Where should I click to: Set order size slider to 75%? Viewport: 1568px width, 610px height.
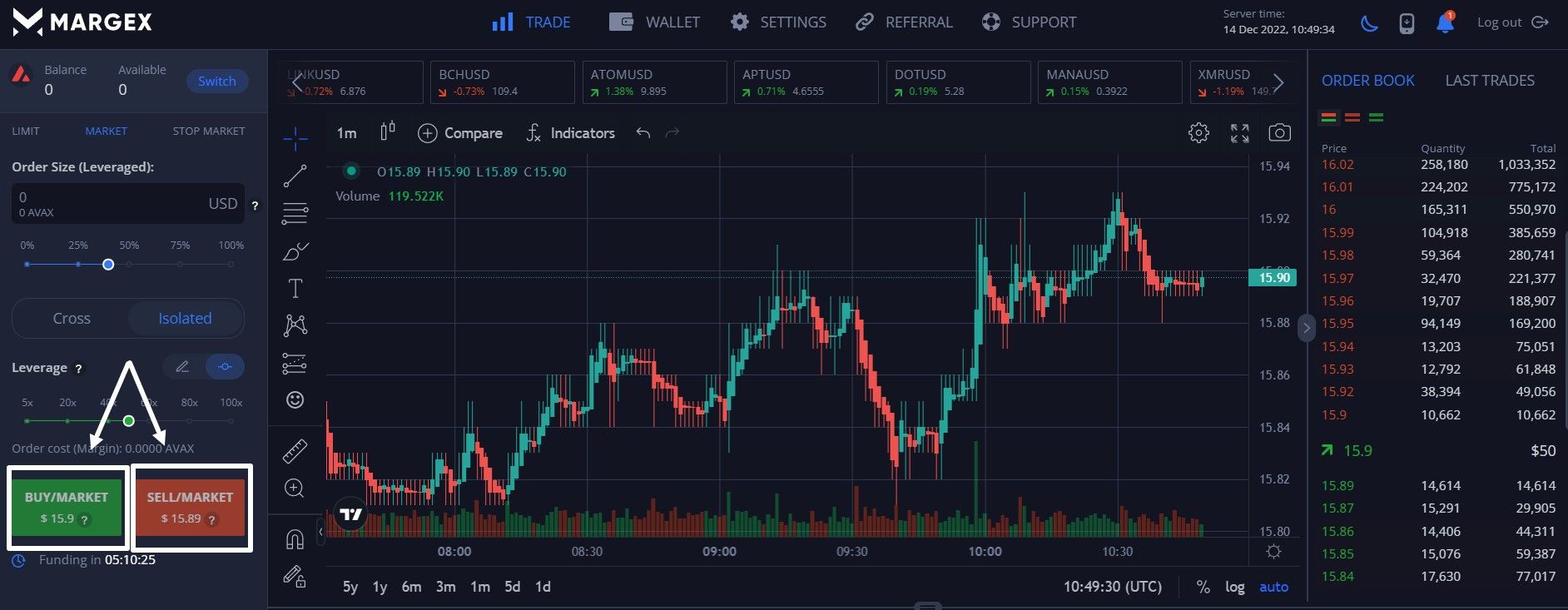point(180,264)
